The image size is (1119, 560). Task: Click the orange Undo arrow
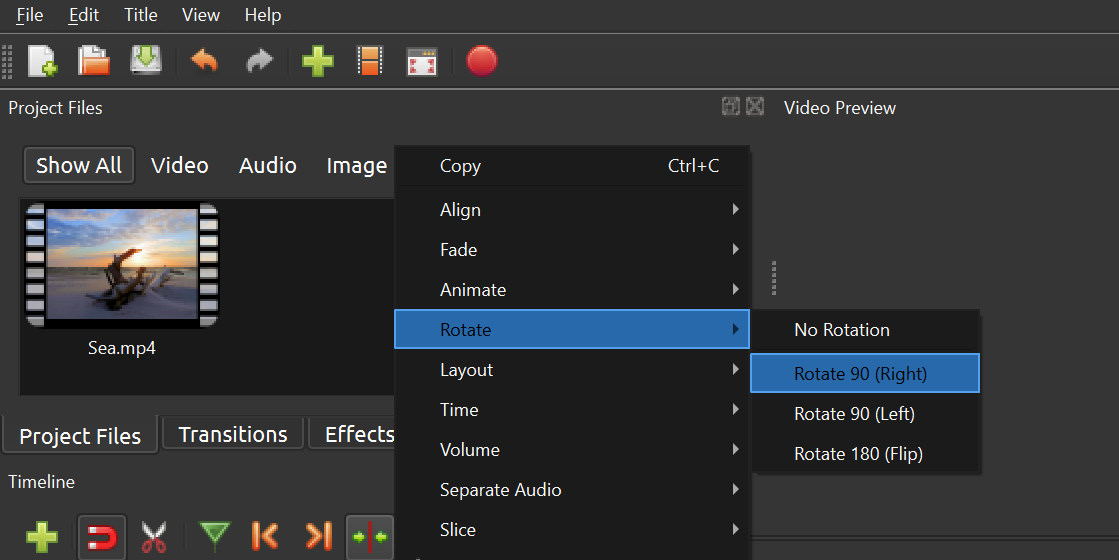point(205,62)
